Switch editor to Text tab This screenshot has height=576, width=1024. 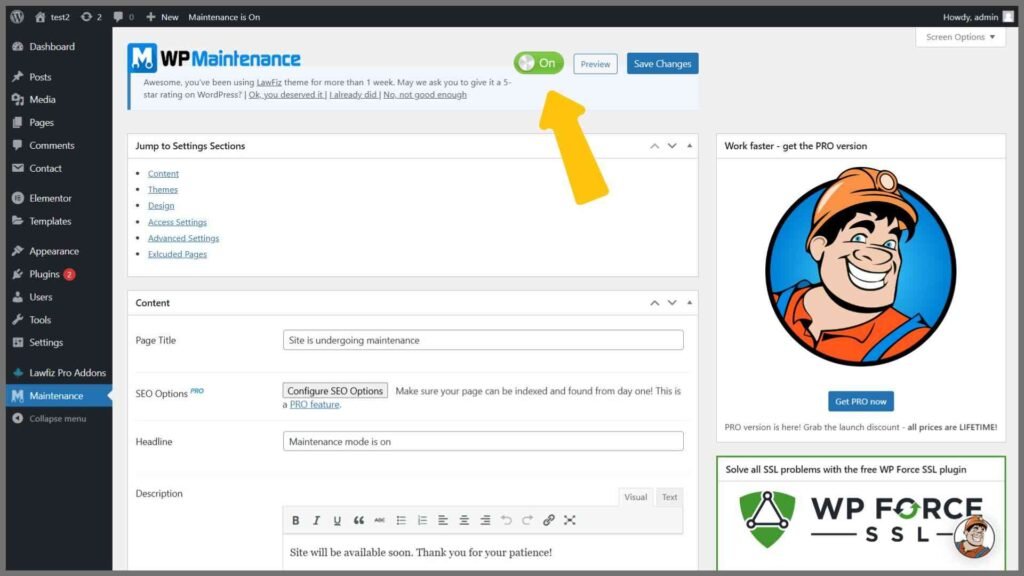pos(669,497)
